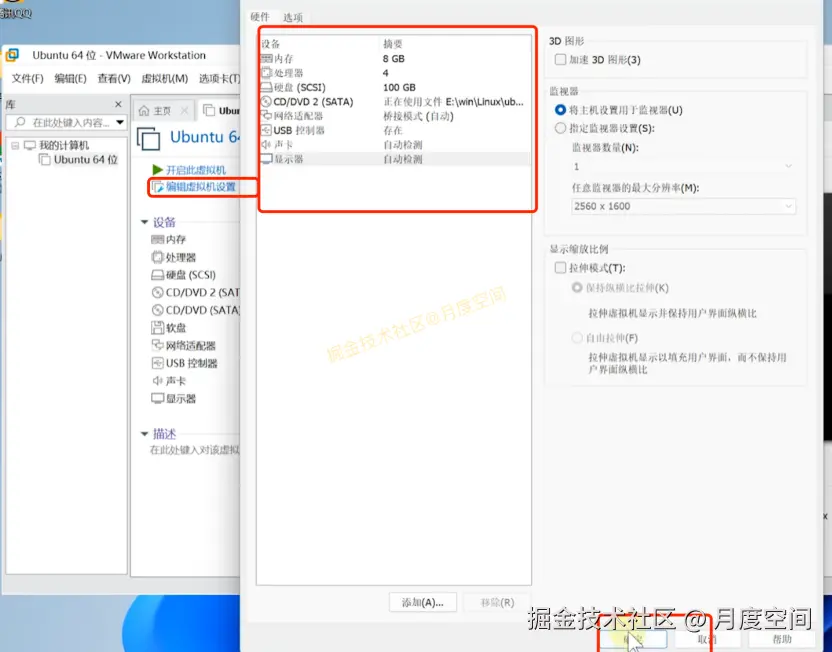832x652 pixels.
Task: Select the 硬盘 (SCSI) disk icon in hardware list
Action: click(267, 88)
